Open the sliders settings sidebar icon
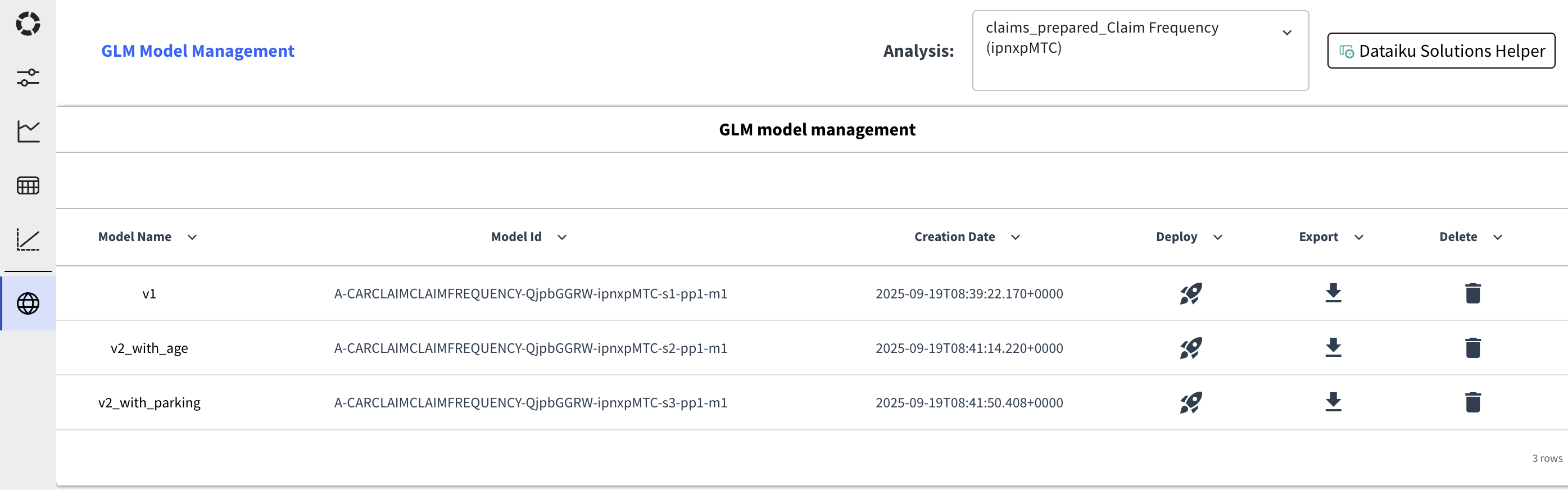Image resolution: width=1568 pixels, height=490 pixels. pyautogui.click(x=28, y=78)
